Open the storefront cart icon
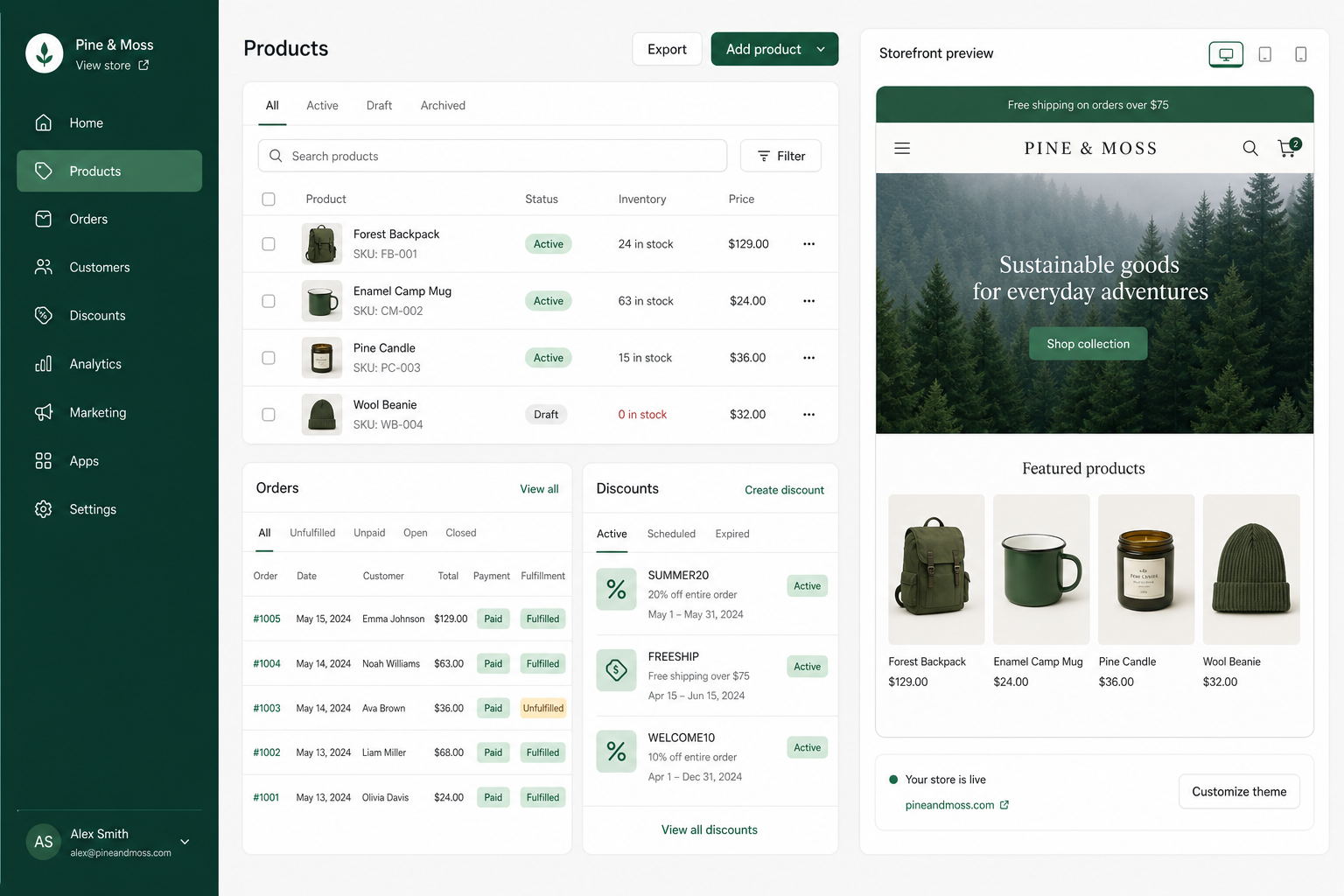Image resolution: width=1344 pixels, height=896 pixels. coord(1288,147)
